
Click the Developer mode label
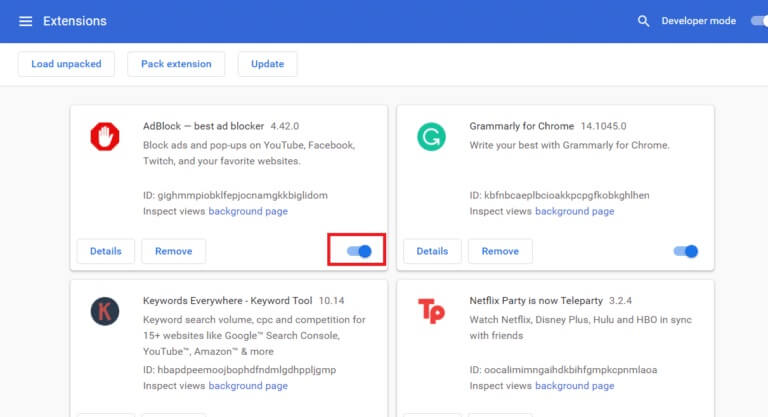coord(698,21)
